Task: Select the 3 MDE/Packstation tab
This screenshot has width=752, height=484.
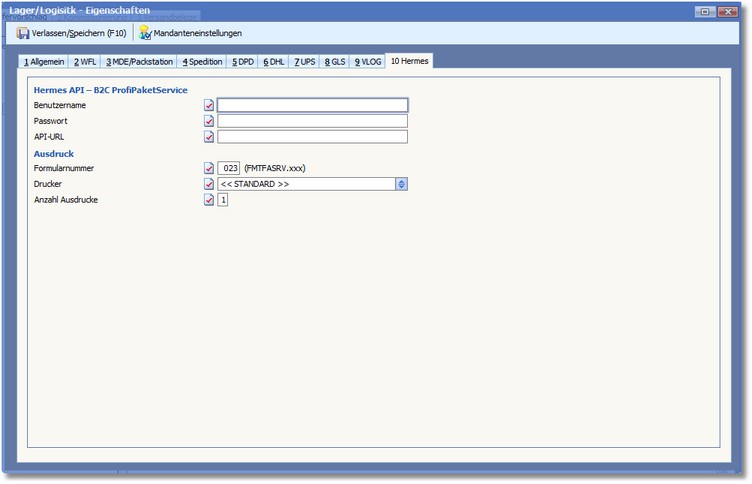Action: (x=137, y=62)
